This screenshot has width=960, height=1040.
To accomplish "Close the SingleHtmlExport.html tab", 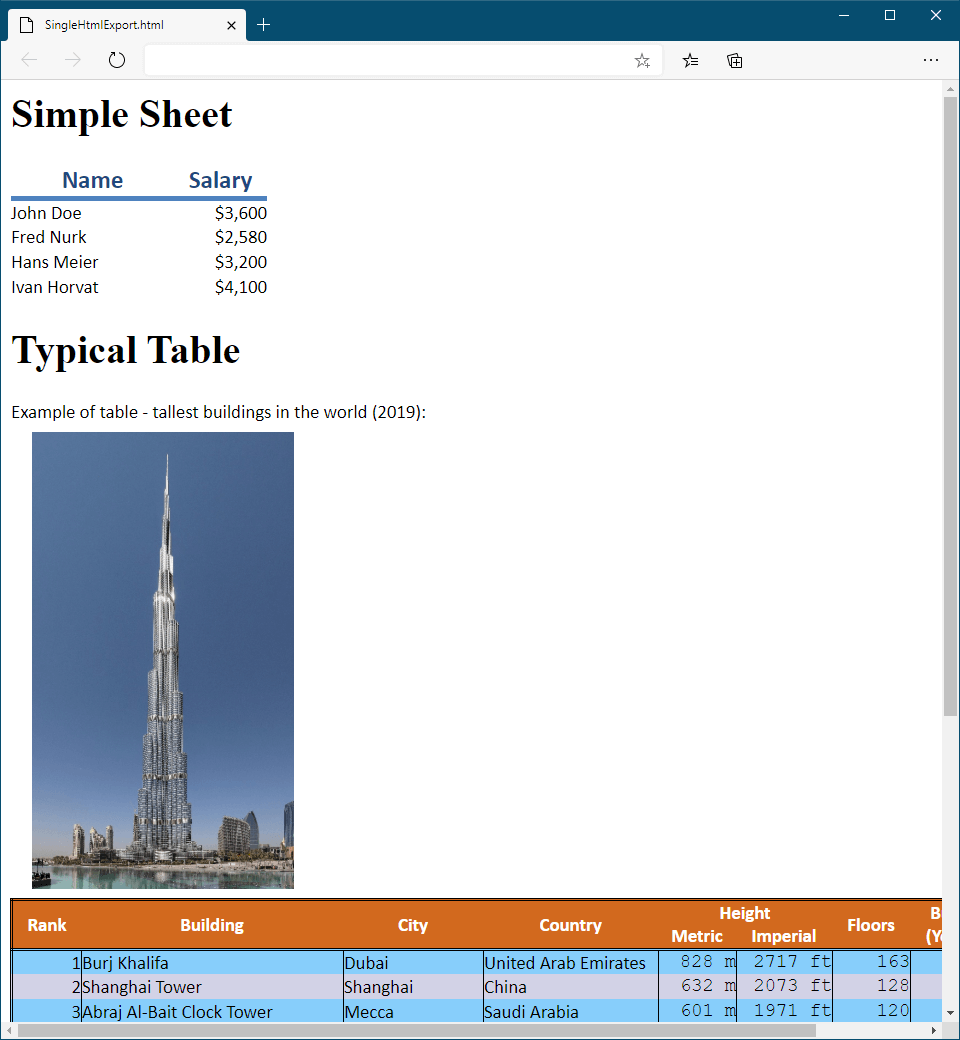I will [x=231, y=25].
